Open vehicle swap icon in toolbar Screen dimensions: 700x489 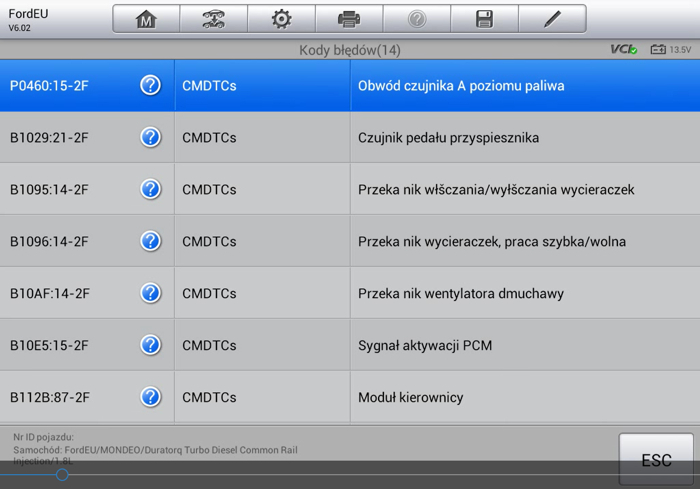213,19
